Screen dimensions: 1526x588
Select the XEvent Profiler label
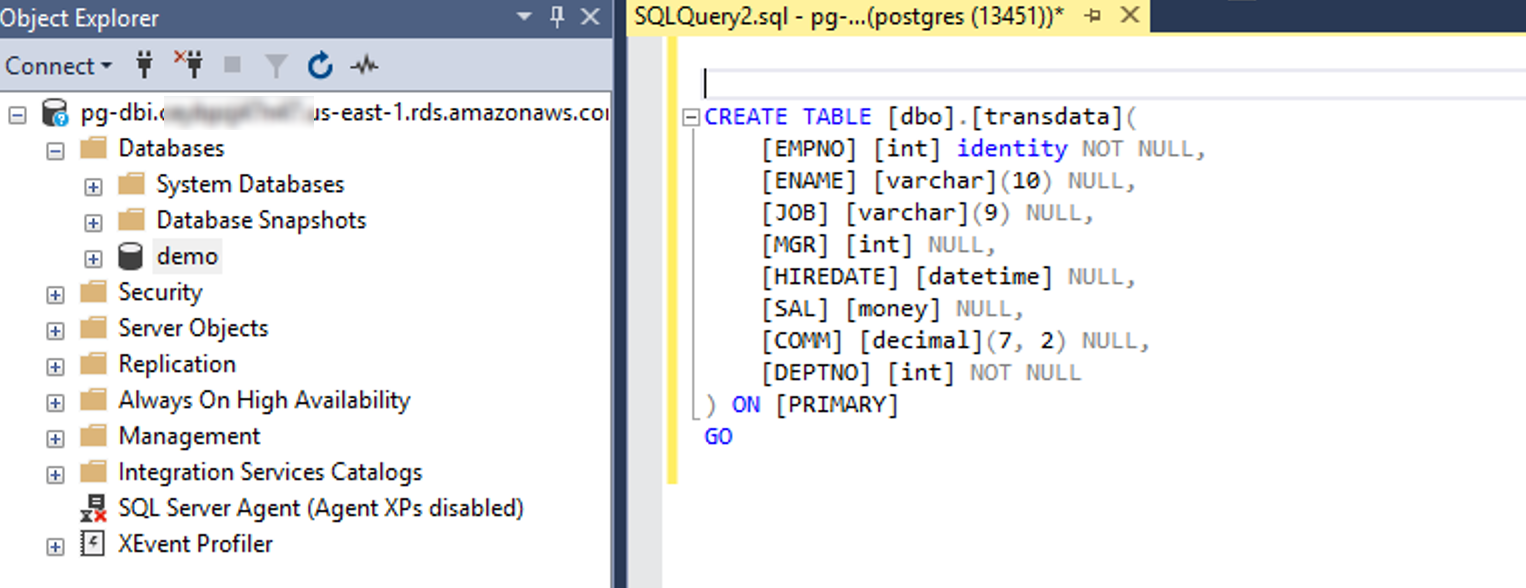pyautogui.click(x=195, y=544)
